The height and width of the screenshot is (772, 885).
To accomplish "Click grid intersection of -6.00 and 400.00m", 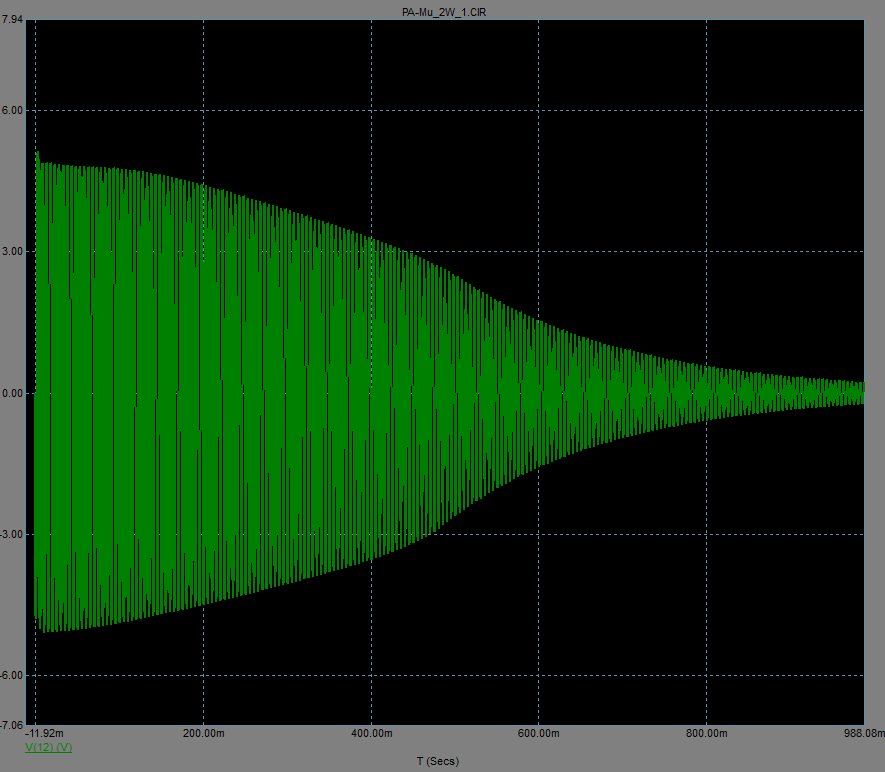I will tap(371, 675).
